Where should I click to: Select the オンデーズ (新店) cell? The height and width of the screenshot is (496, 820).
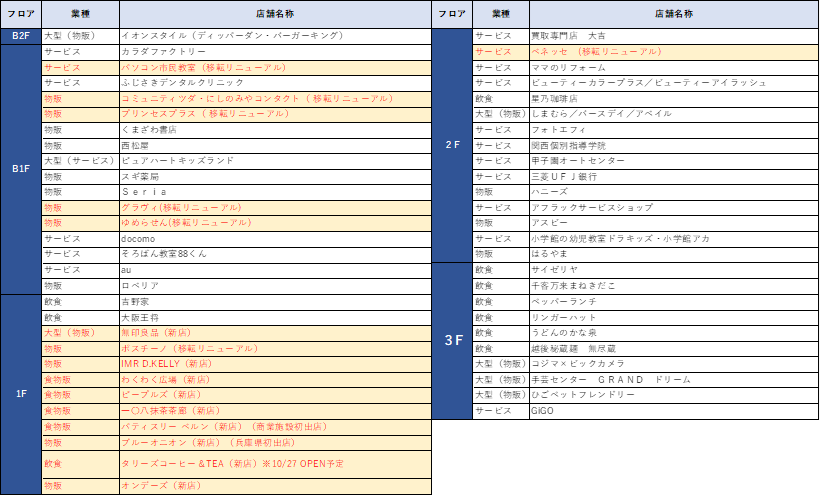point(276,486)
